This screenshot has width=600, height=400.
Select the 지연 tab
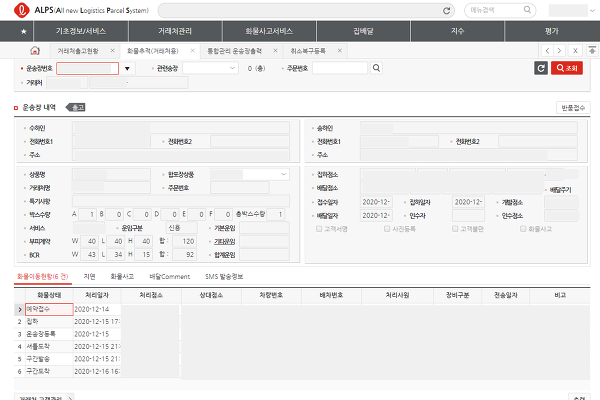tap(90, 277)
